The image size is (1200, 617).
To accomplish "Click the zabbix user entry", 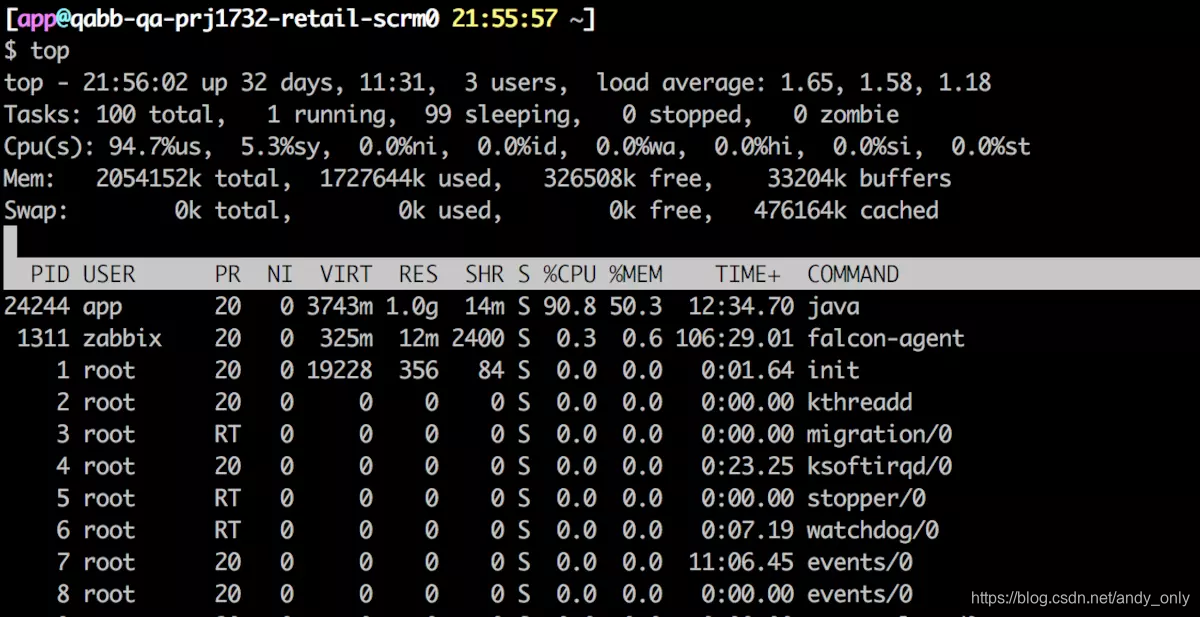I will tap(122, 338).
